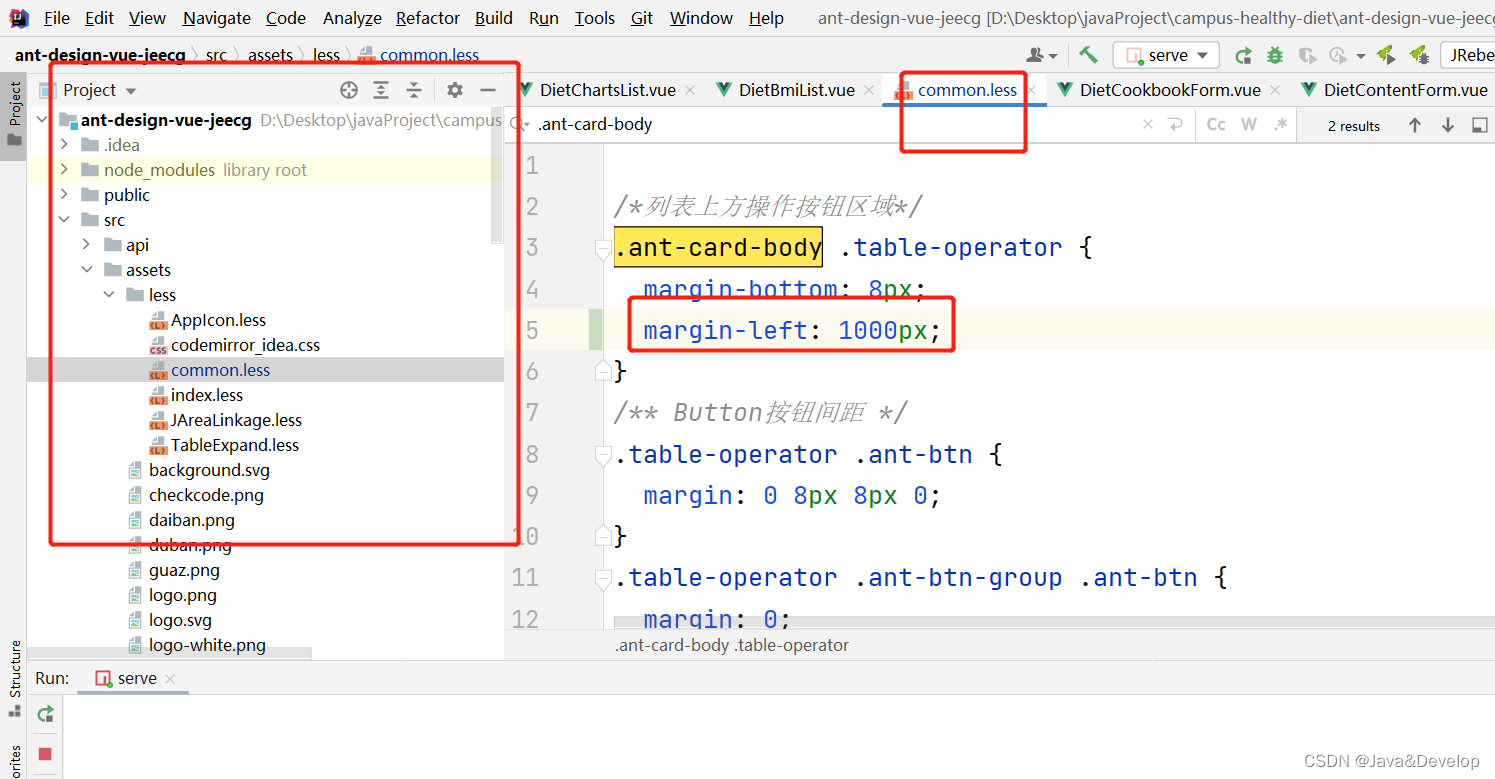
Task: Fold the .table-operator .ant-btn block
Action: (603, 456)
